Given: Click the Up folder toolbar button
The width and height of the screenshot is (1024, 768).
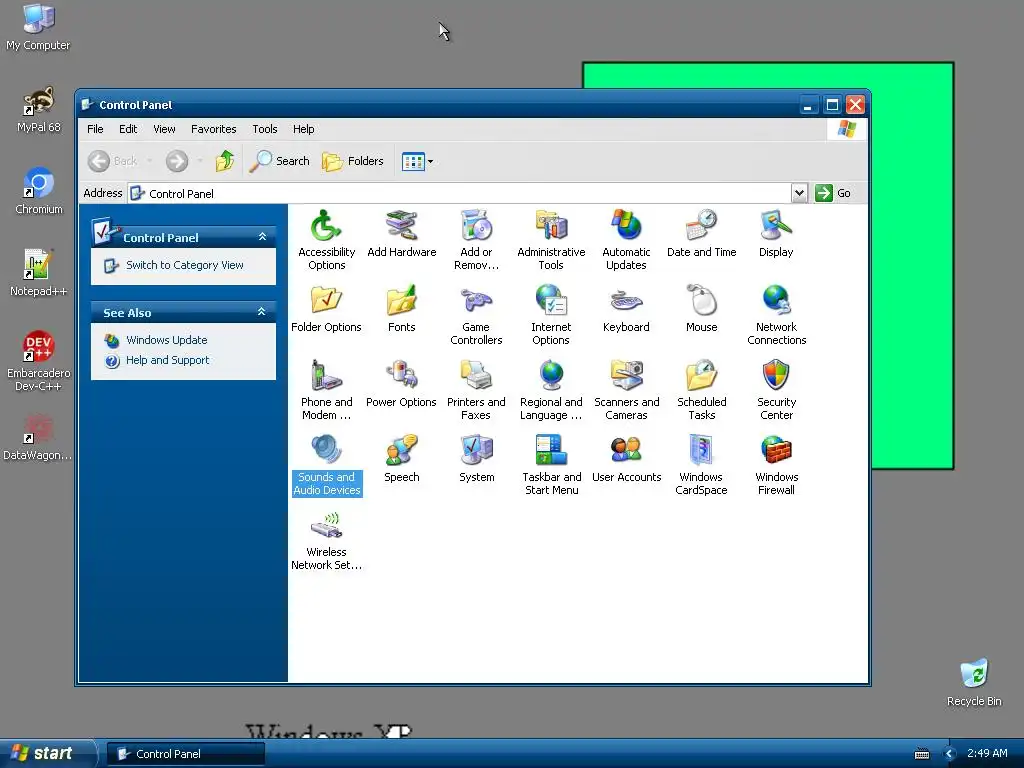Looking at the screenshot, I should pyautogui.click(x=225, y=161).
